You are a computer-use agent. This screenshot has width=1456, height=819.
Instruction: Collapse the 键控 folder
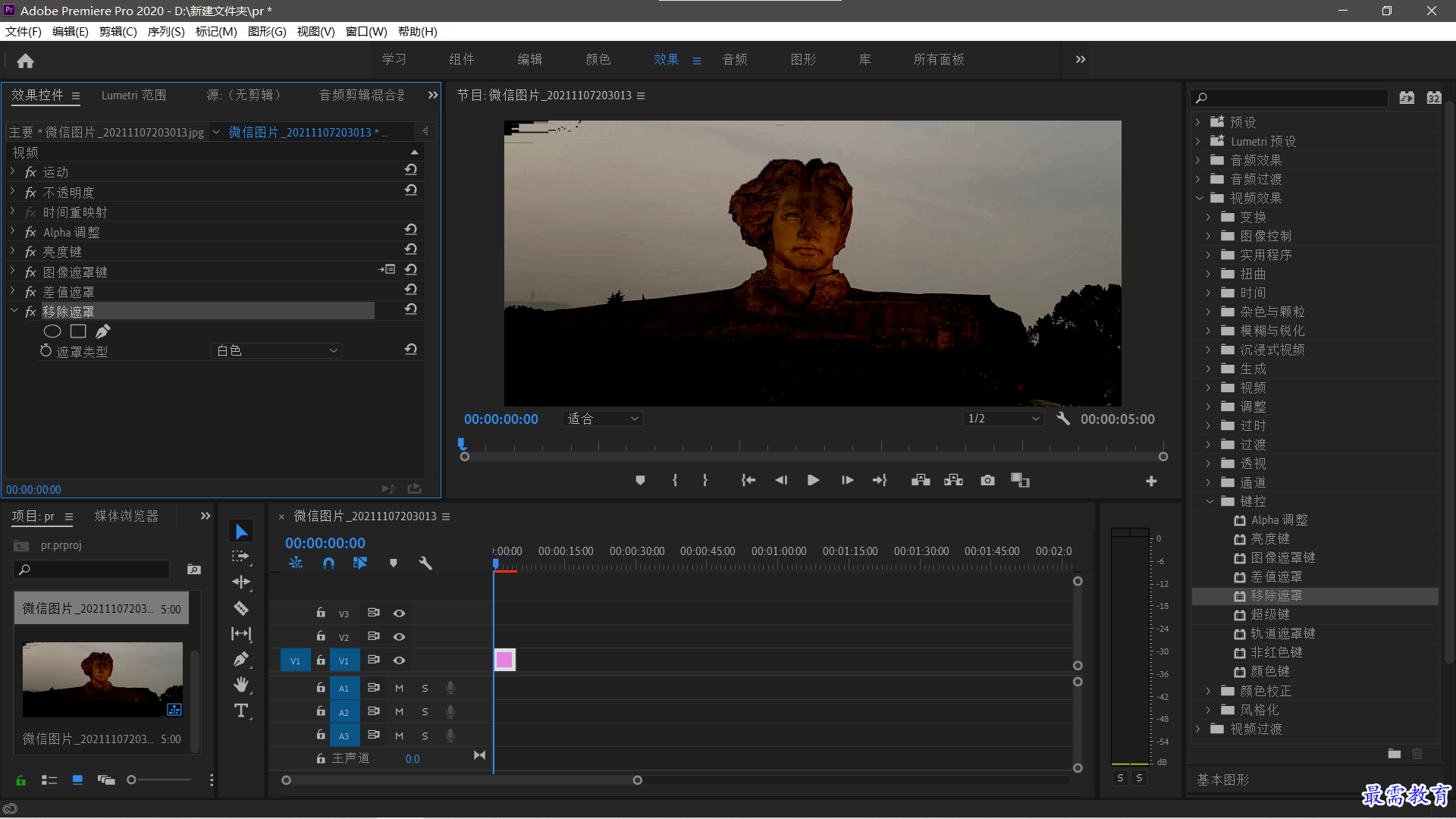tap(1210, 501)
